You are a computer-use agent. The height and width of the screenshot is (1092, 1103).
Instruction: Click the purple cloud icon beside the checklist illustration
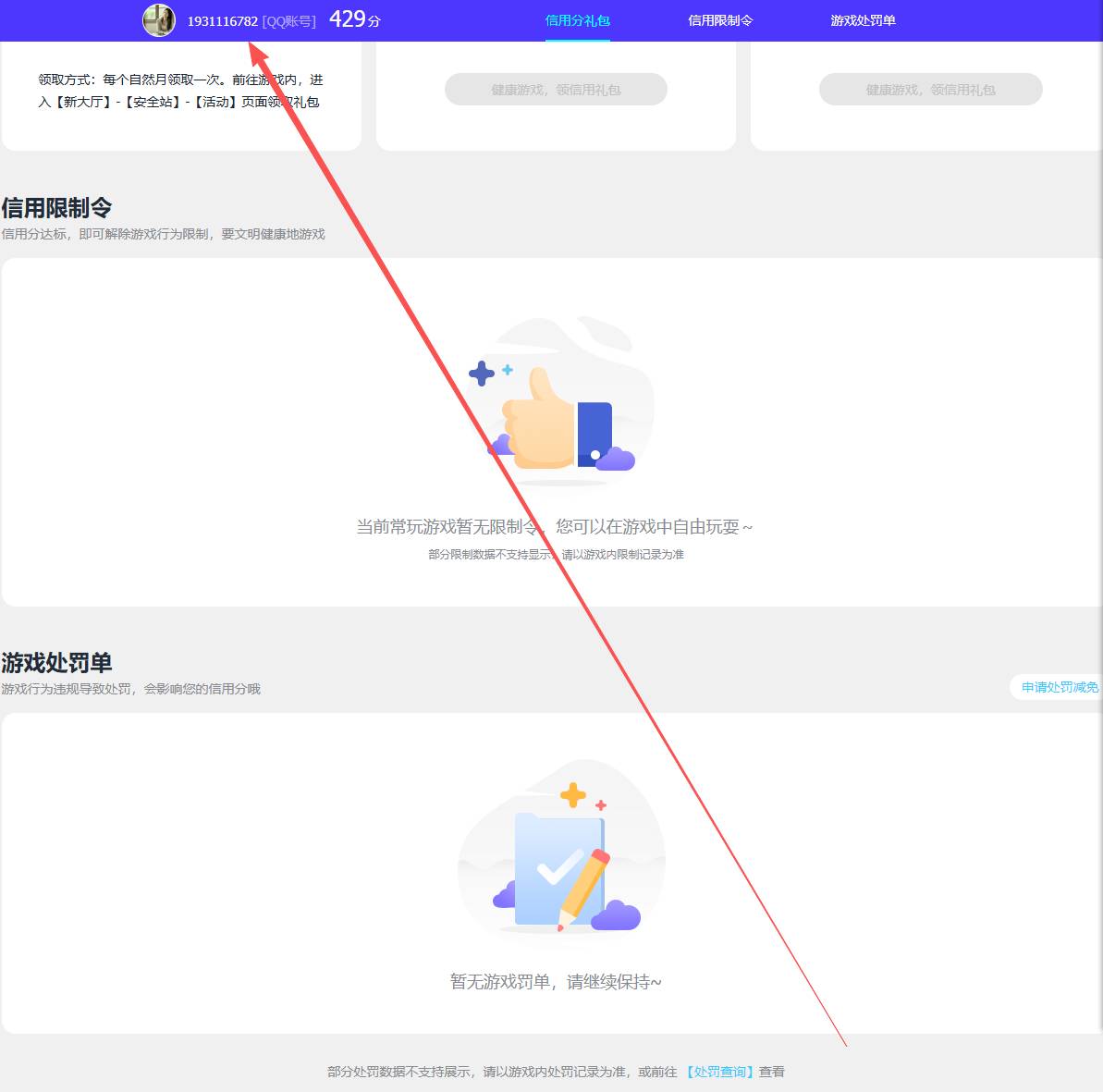[x=618, y=916]
